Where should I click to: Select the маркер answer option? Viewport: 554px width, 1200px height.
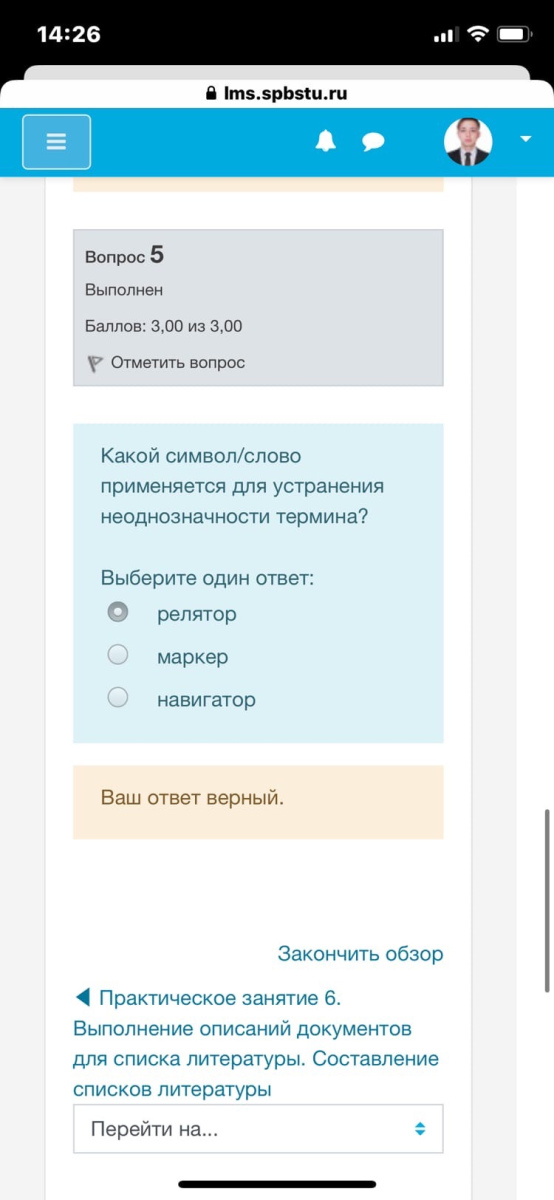118,655
